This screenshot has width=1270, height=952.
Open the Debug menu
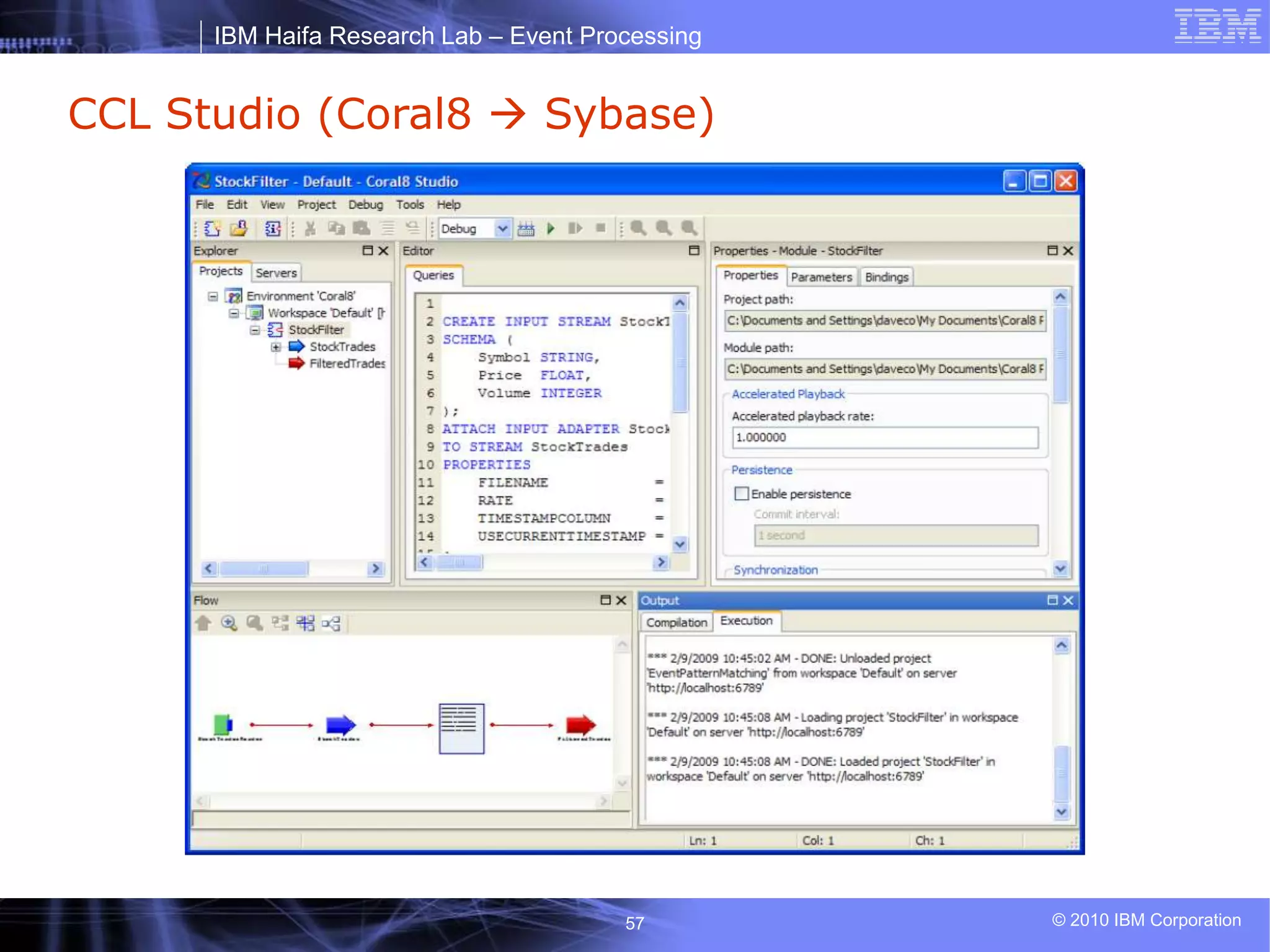[x=365, y=205]
